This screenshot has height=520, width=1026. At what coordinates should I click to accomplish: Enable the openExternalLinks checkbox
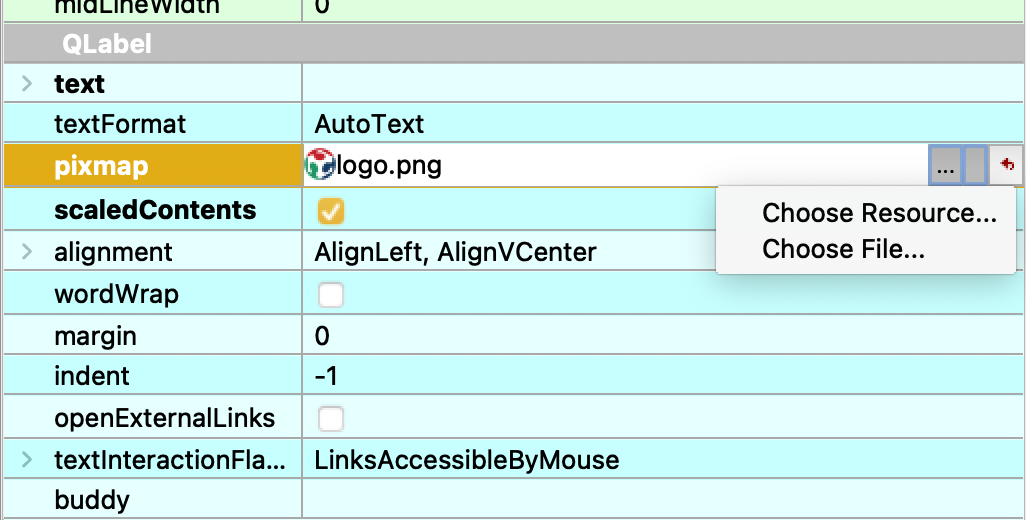pos(330,419)
